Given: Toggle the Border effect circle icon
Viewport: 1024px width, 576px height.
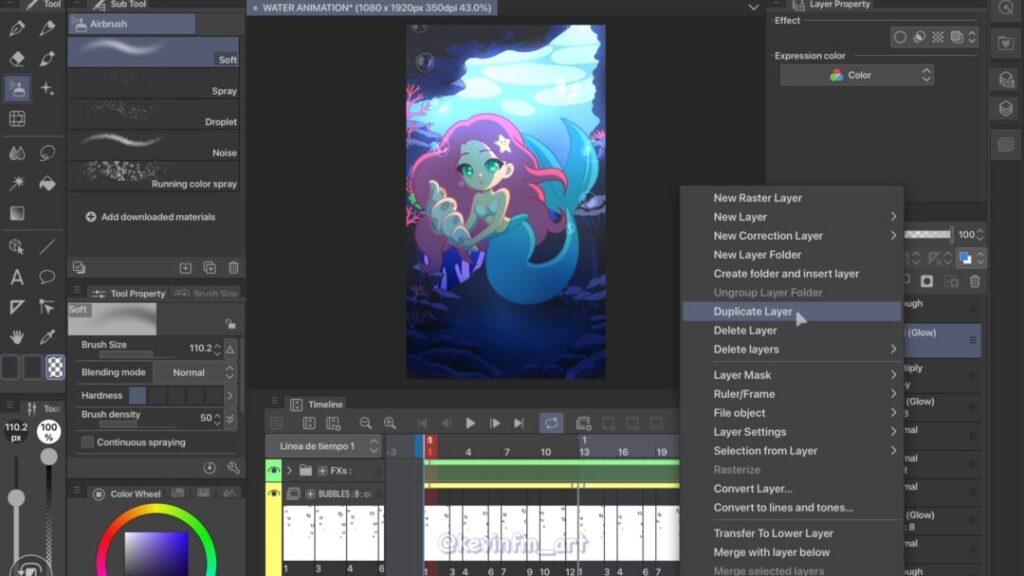Looking at the screenshot, I should click(900, 37).
